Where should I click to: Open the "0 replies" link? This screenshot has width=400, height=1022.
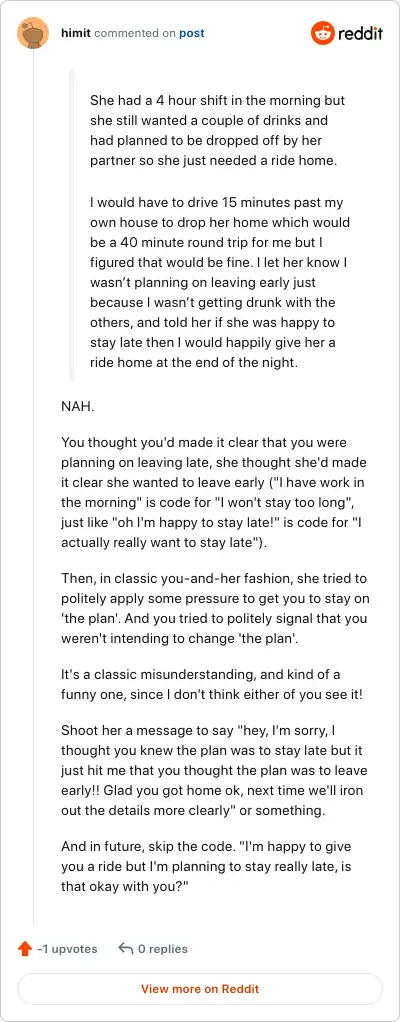(162, 949)
